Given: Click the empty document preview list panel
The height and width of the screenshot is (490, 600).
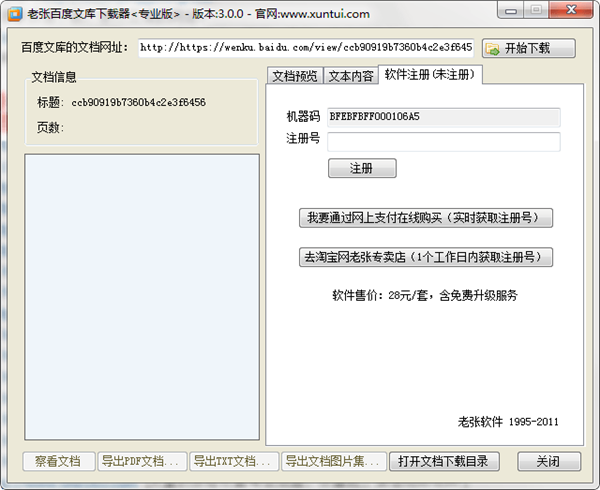Looking at the screenshot, I should coord(142,297).
